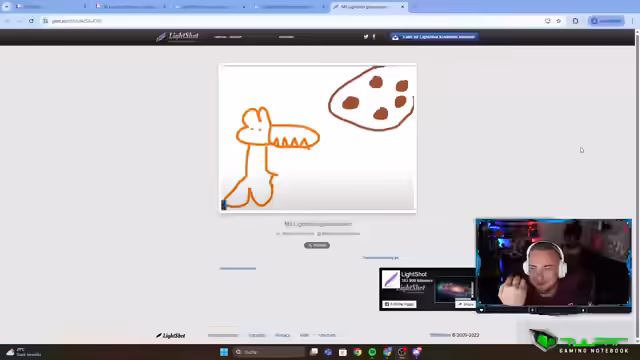The width and height of the screenshot is (640, 360).
Task: Focus the browser address bar URL
Action: (77, 21)
